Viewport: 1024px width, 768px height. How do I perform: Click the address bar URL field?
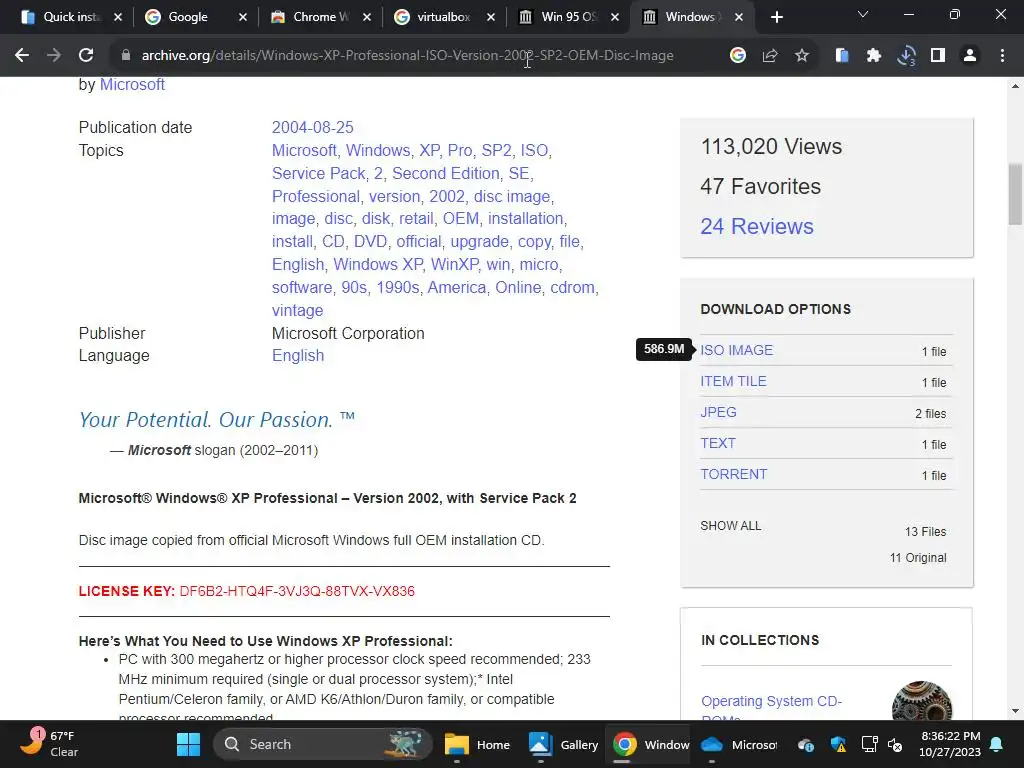point(408,56)
